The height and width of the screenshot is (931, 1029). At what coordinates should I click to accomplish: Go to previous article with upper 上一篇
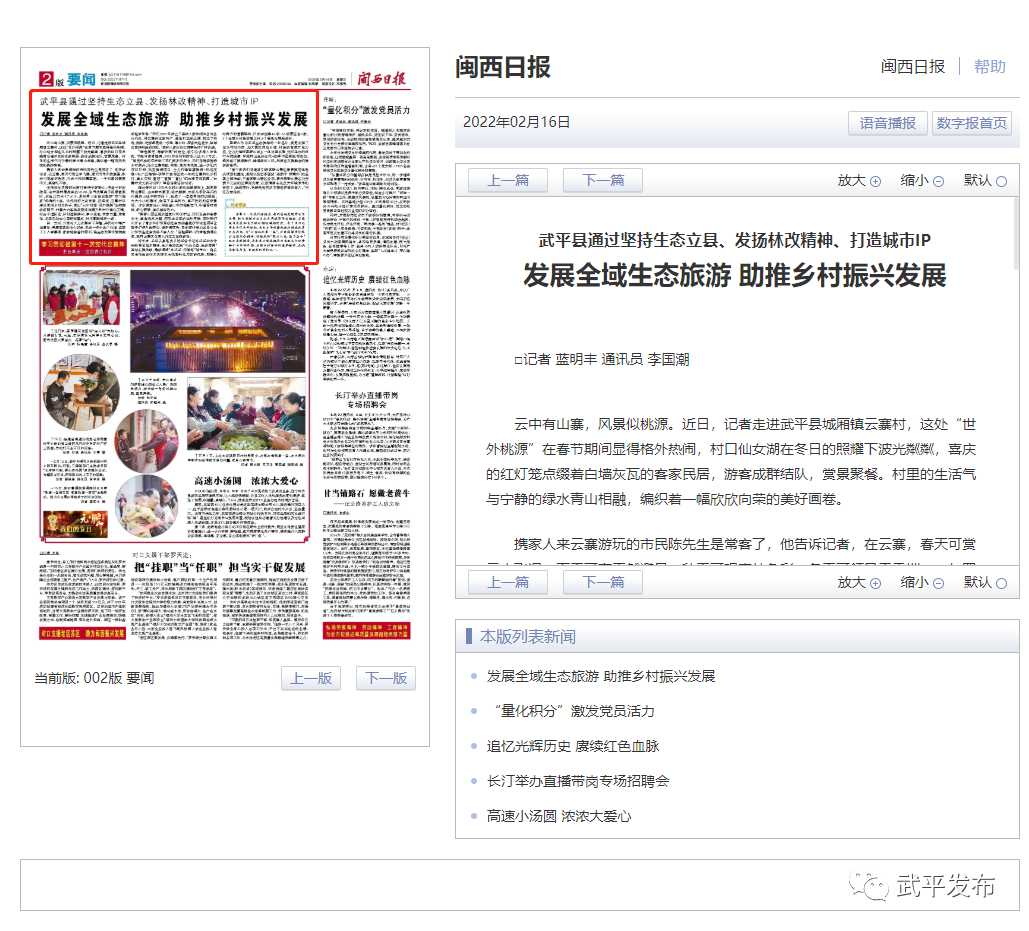tap(508, 180)
